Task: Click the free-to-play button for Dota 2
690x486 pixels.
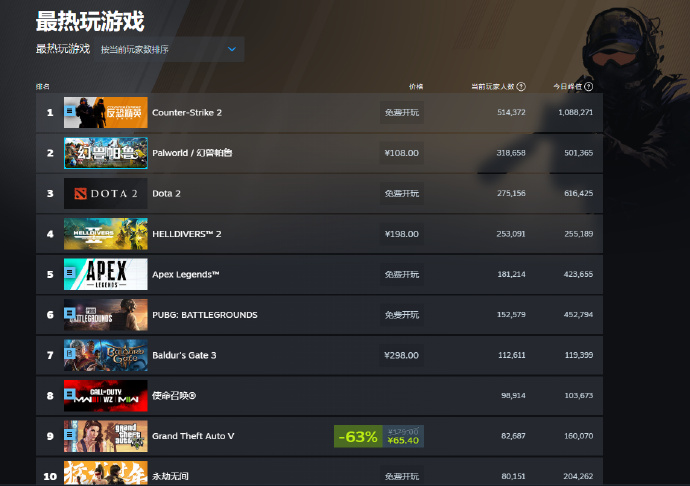Action: (x=402, y=193)
